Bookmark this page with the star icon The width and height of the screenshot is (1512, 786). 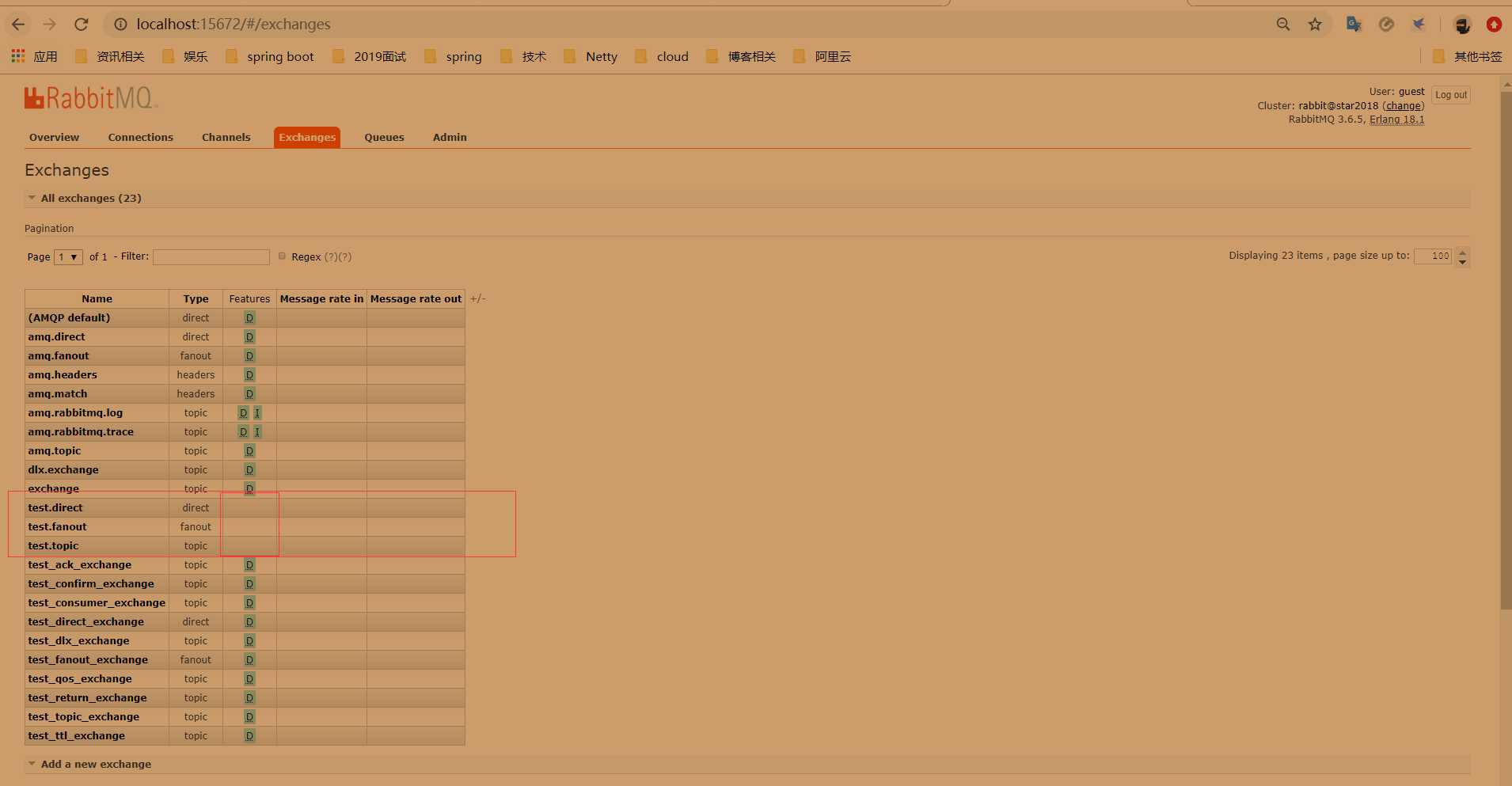pyautogui.click(x=1315, y=25)
